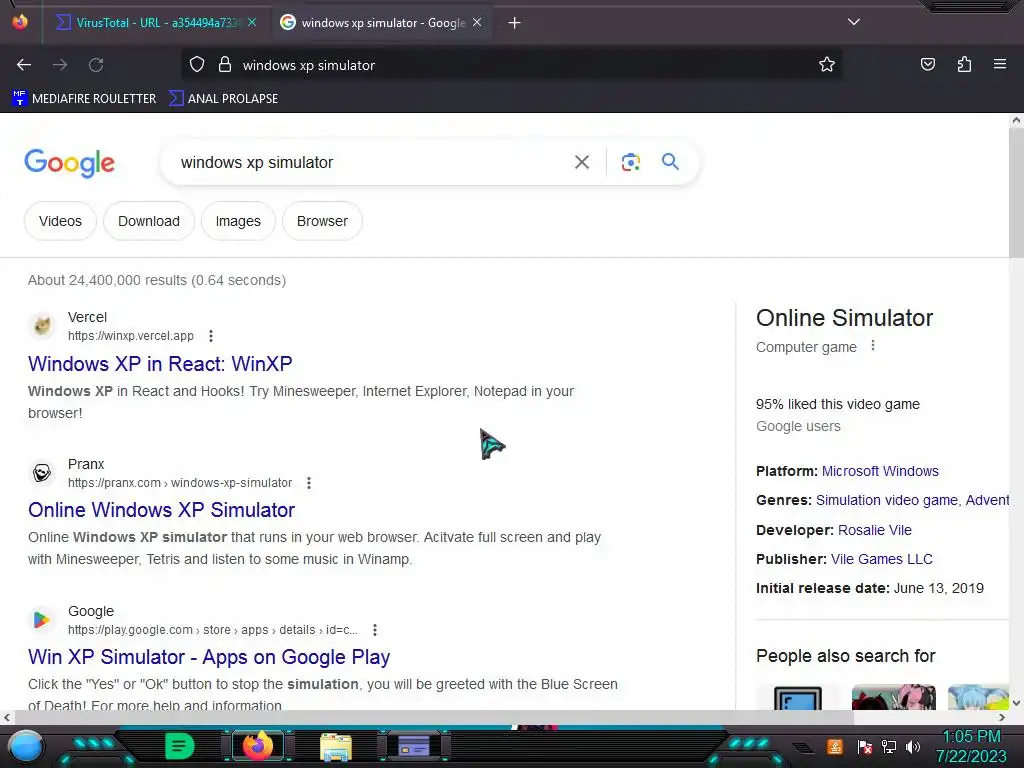Open Online Windows XP Simulator result
Viewport: 1024px width, 768px height.
(161, 509)
